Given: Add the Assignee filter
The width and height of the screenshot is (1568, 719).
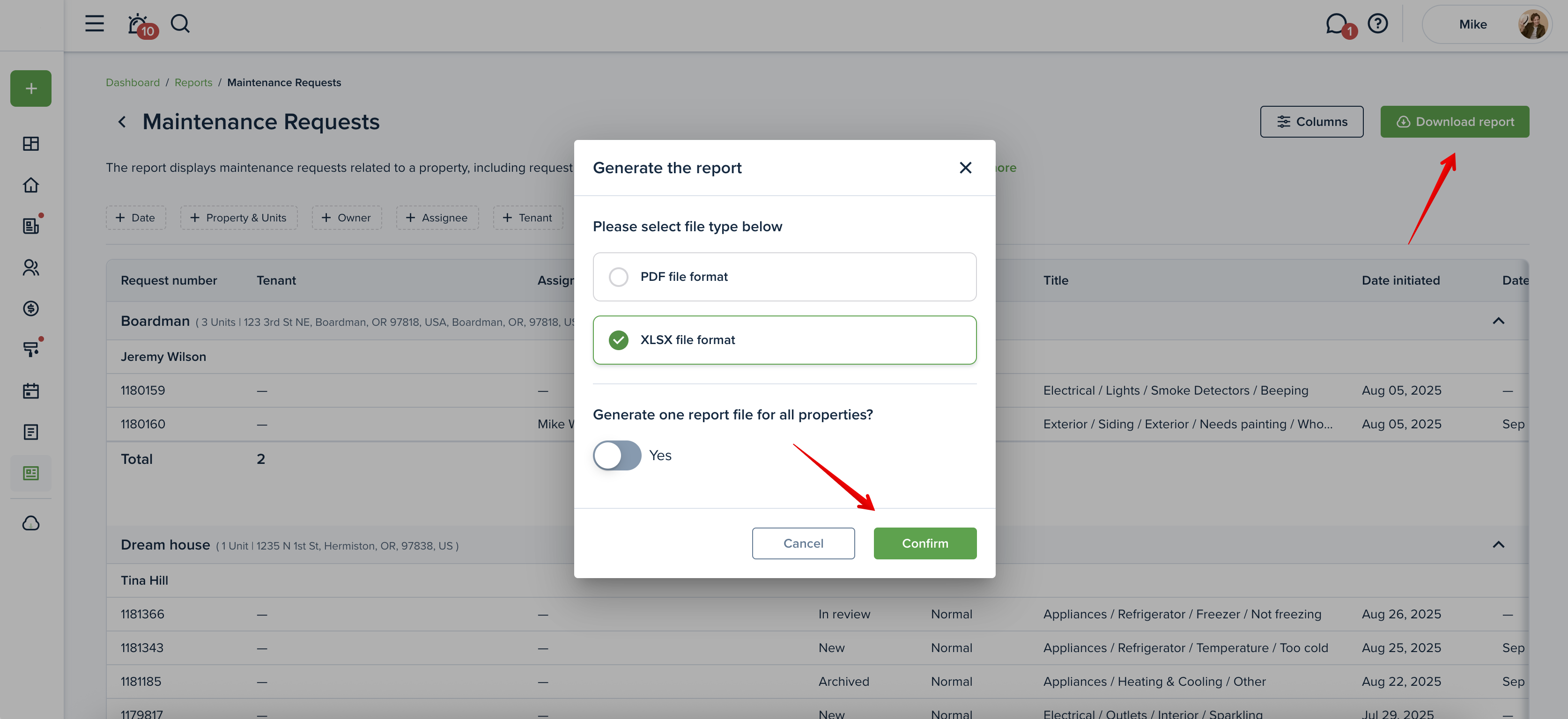Looking at the screenshot, I should [437, 218].
